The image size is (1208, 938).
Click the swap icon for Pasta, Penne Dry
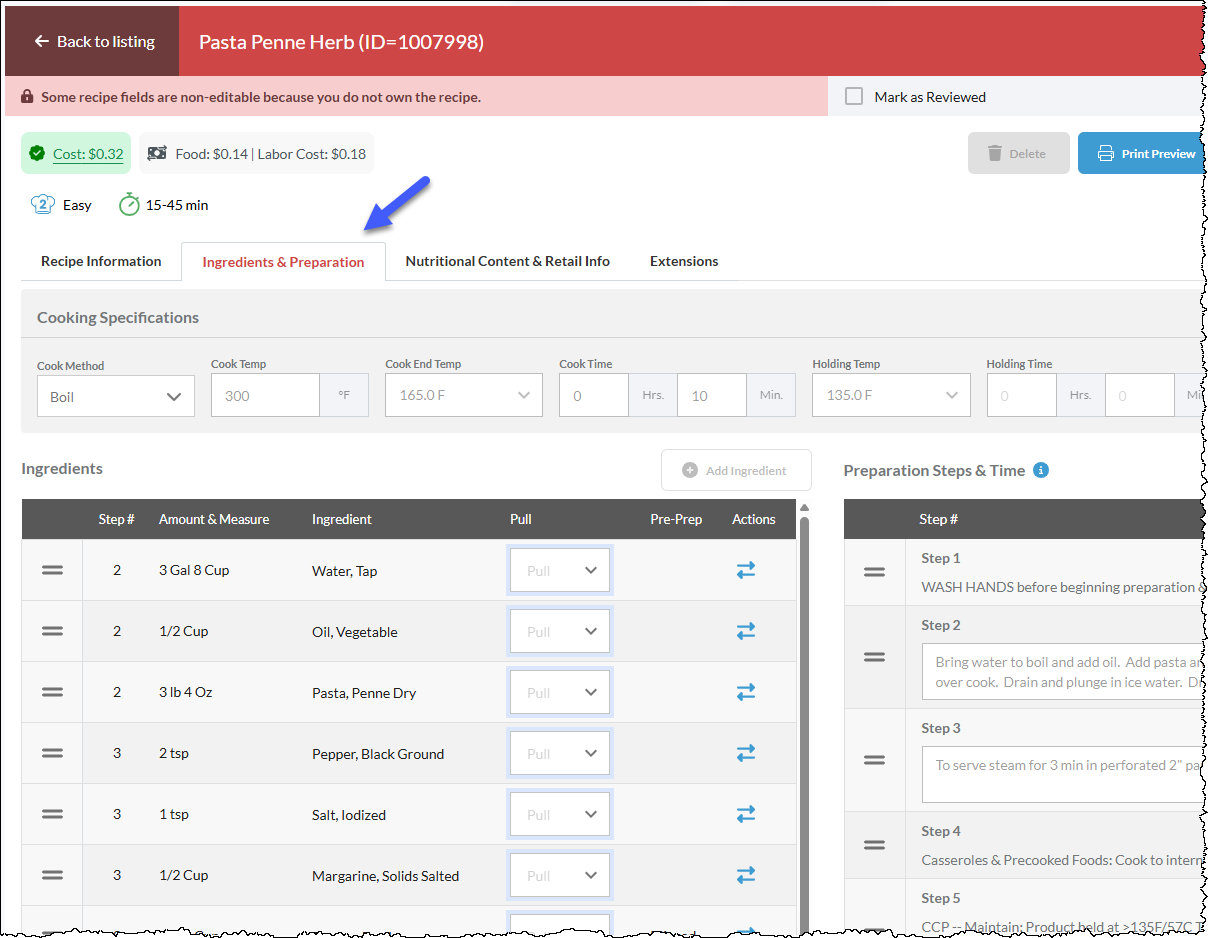tap(746, 692)
